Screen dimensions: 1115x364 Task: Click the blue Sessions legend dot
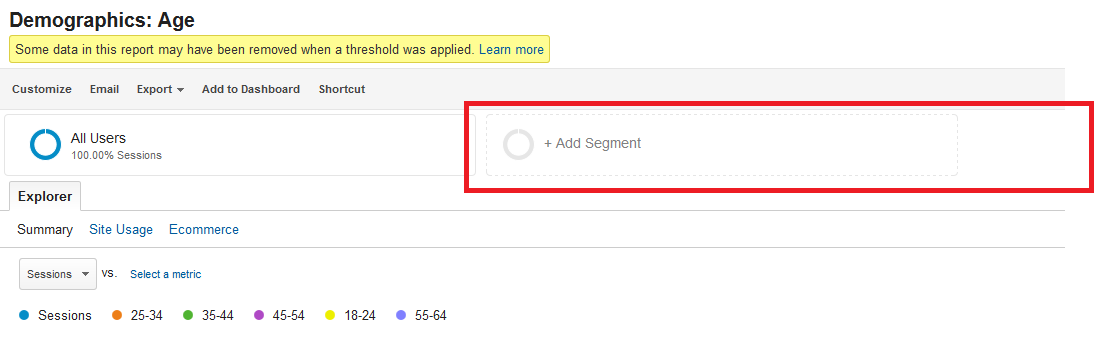click(25, 316)
